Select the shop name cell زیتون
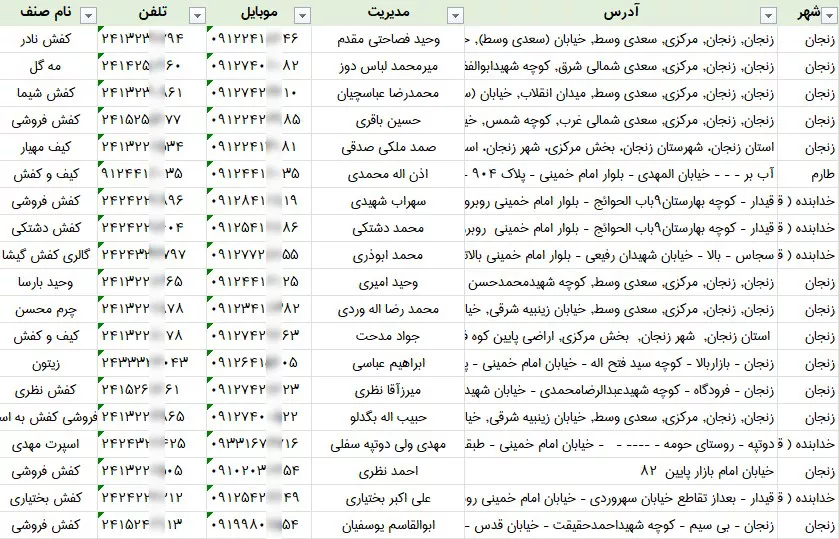 click(x=49, y=363)
